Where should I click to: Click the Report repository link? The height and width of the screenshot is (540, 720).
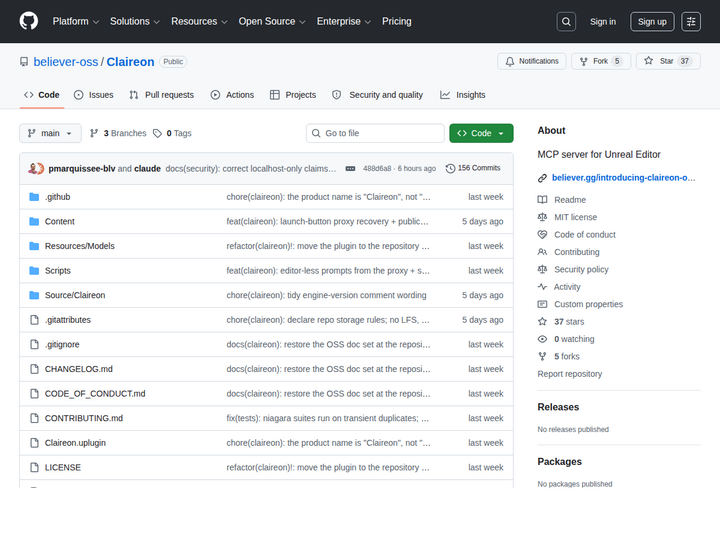[x=569, y=374]
